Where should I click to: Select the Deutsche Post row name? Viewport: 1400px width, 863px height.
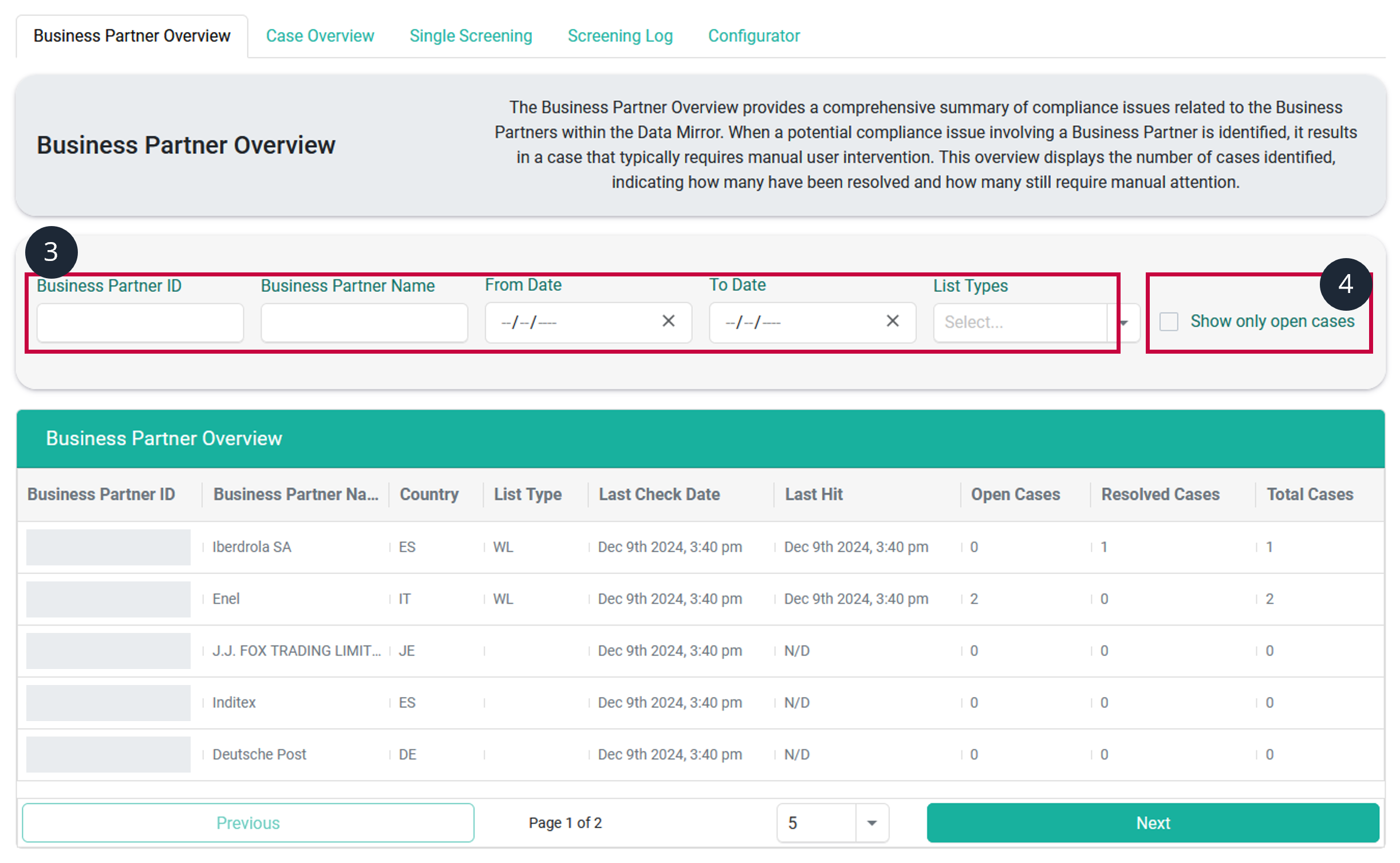tap(259, 755)
